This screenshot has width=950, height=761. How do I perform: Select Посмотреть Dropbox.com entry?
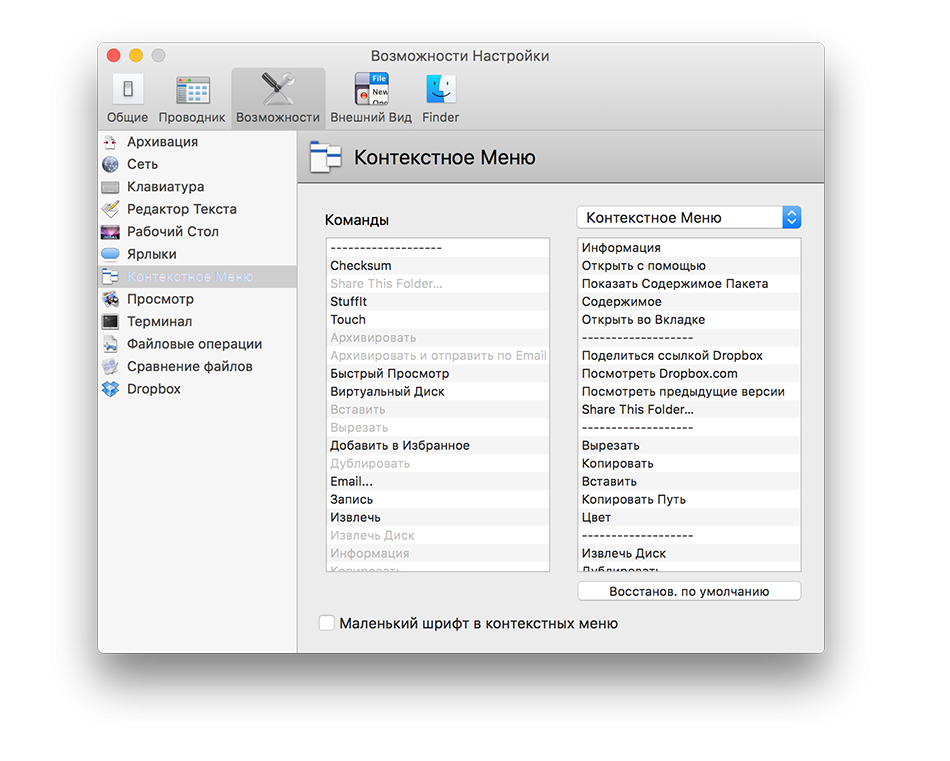(689, 373)
